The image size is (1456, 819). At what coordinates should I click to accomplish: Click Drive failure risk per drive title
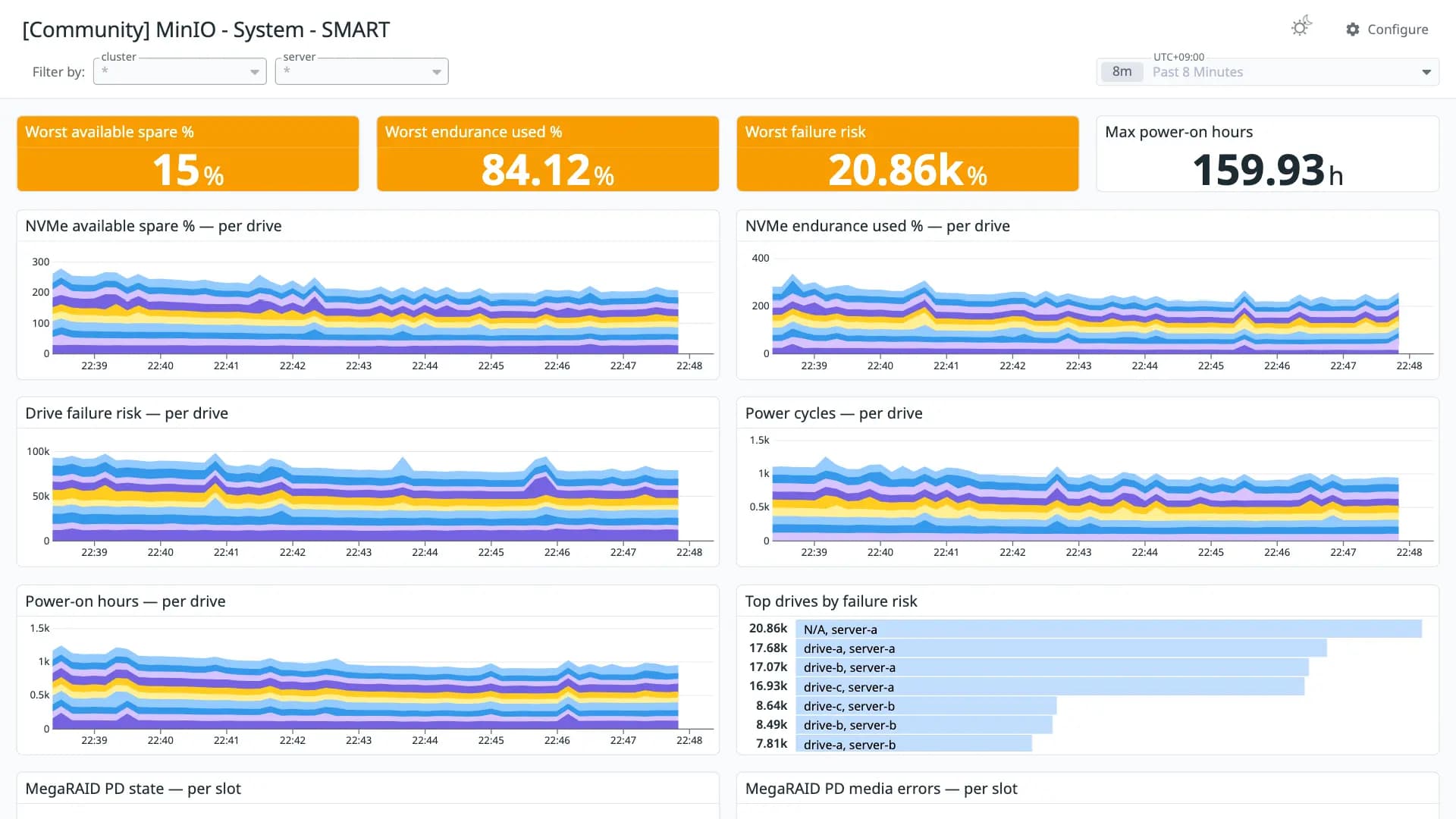tap(127, 413)
